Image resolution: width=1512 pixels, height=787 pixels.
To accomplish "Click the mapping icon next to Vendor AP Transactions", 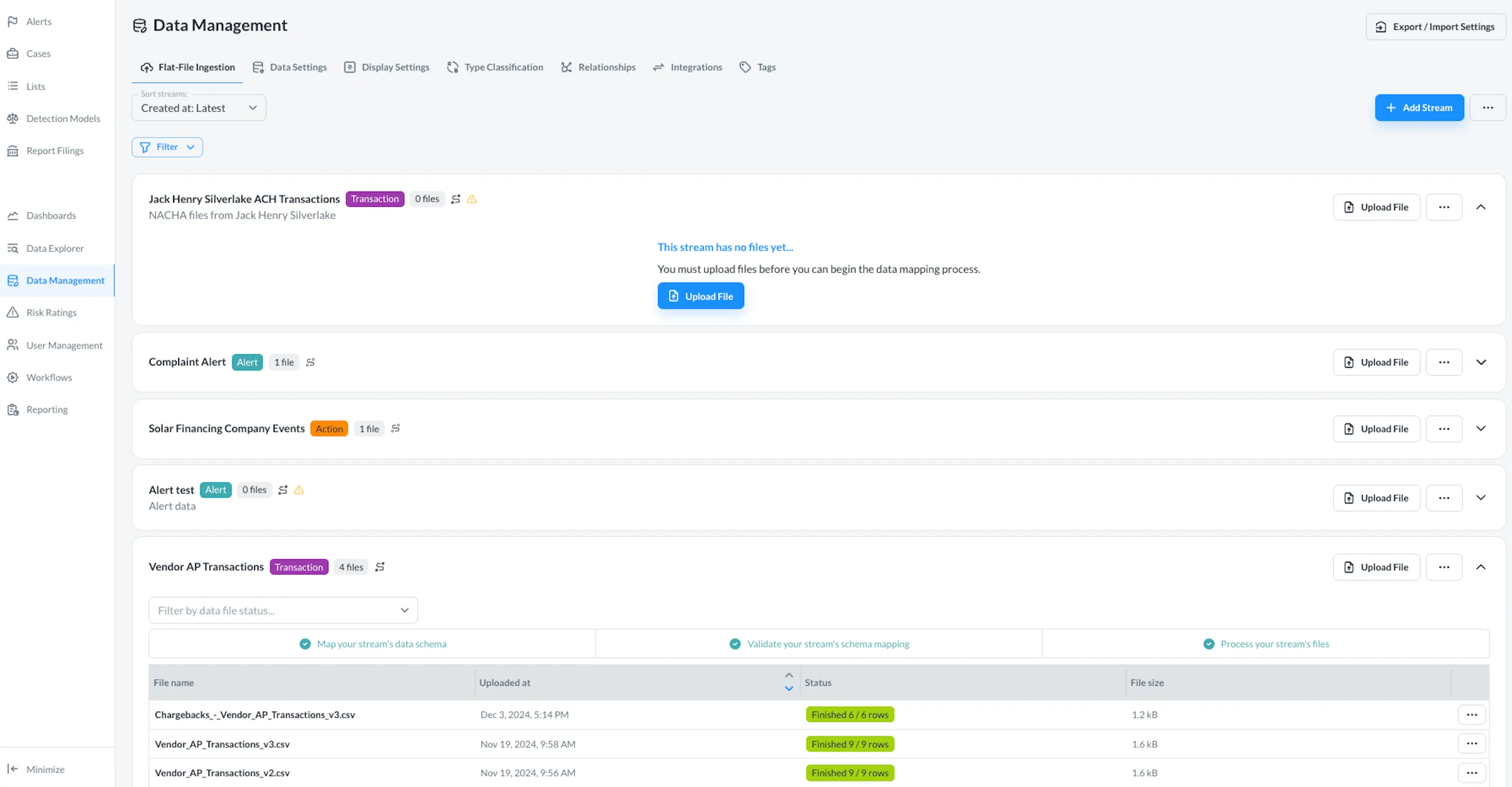I will pyautogui.click(x=380, y=567).
